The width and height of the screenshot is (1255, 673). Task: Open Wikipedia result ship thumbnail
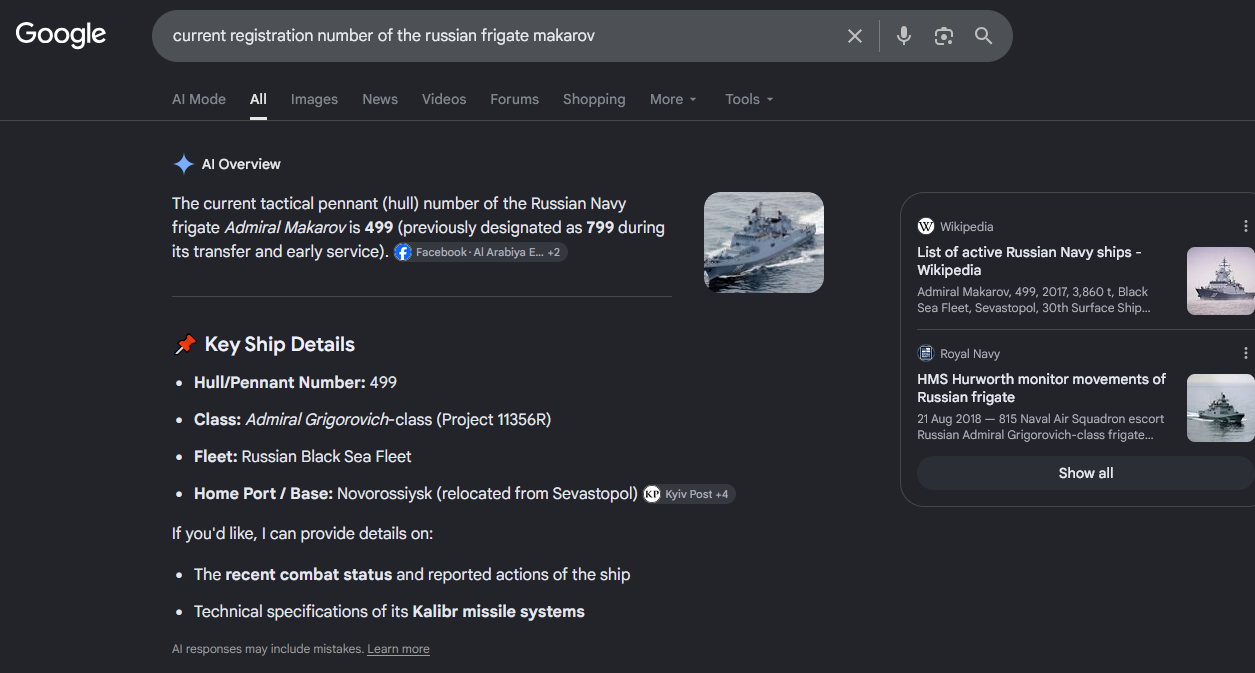coord(1221,281)
